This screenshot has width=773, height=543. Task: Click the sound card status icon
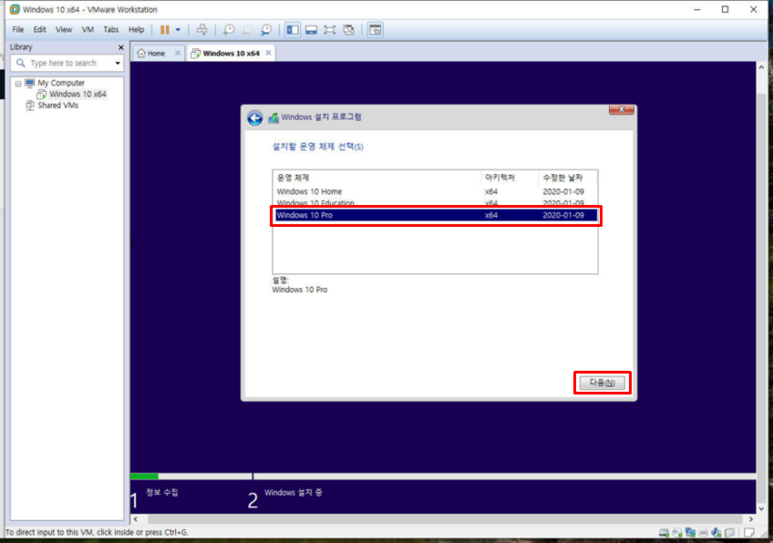pos(716,533)
